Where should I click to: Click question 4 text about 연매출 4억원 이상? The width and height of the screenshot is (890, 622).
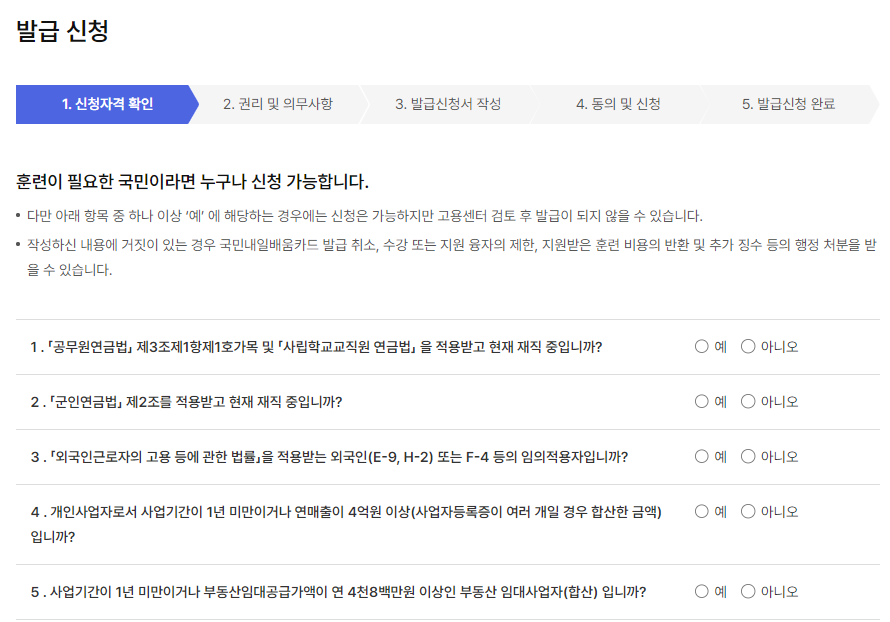tap(346, 524)
